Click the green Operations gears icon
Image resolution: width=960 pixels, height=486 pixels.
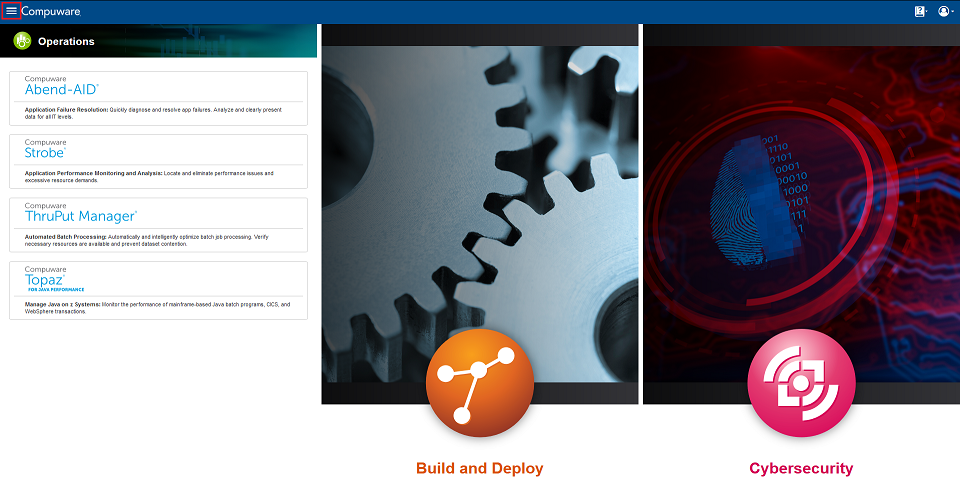click(x=22, y=41)
